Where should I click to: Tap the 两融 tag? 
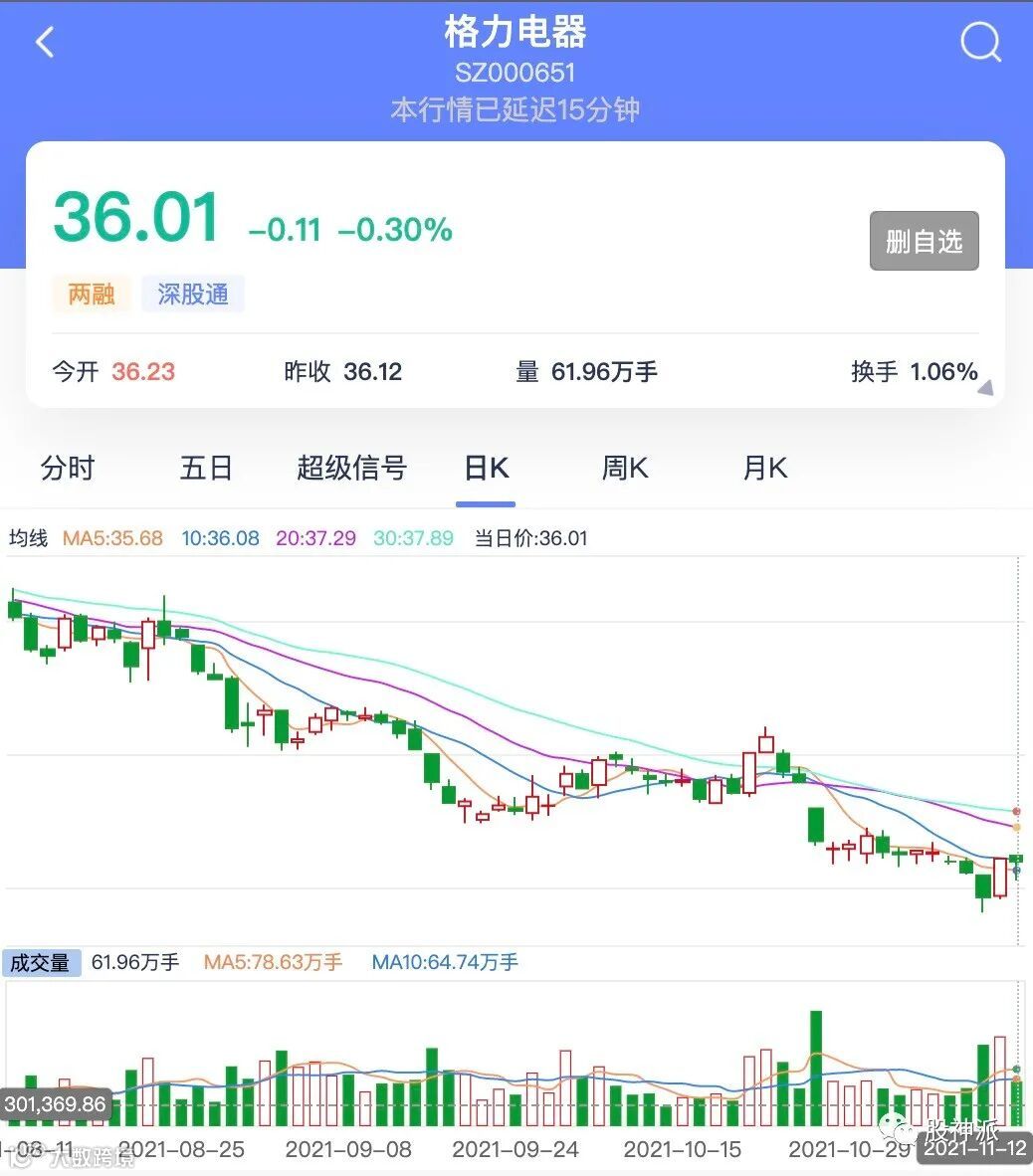click(x=92, y=294)
